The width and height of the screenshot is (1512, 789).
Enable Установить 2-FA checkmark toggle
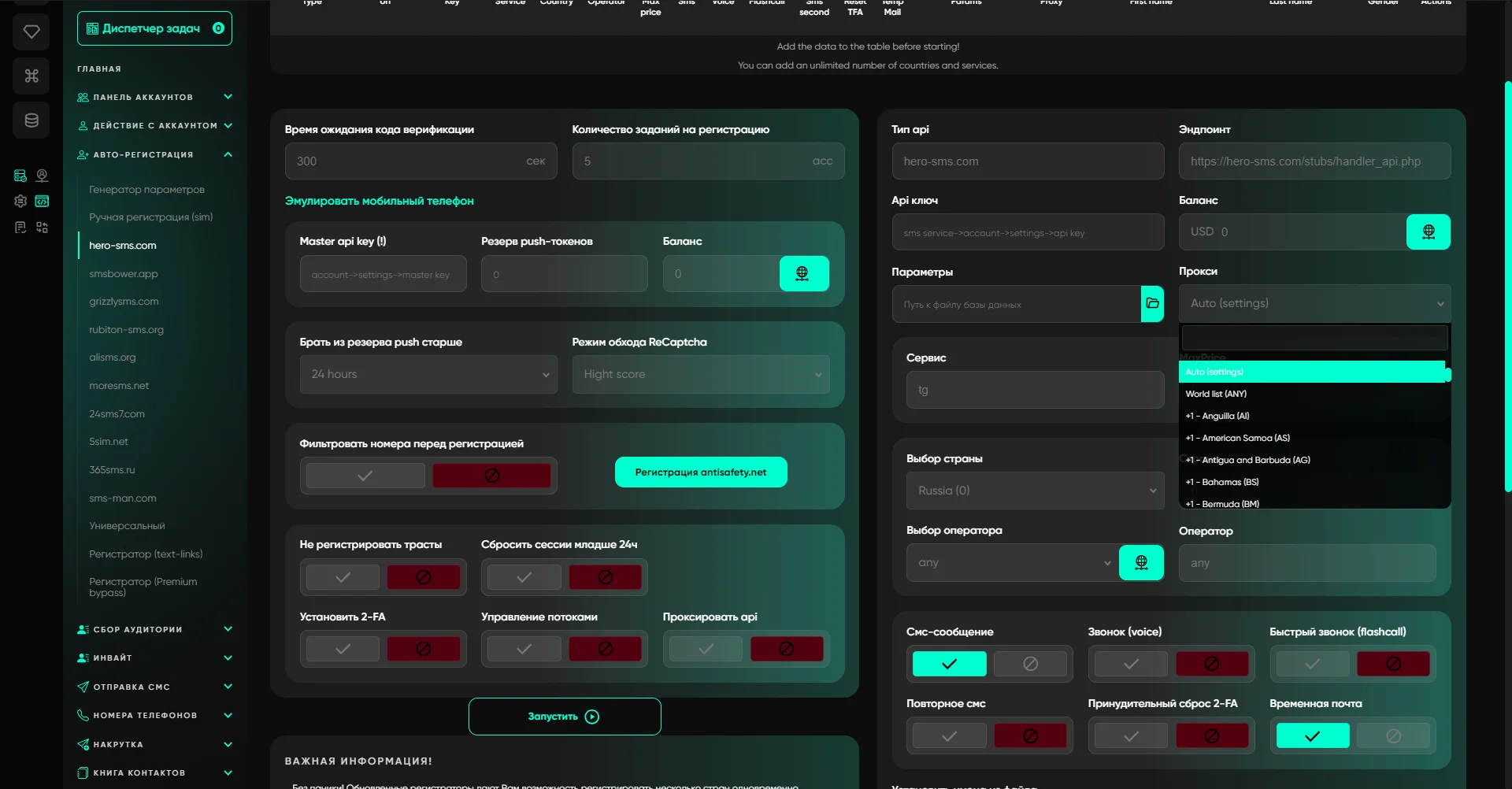coord(343,649)
